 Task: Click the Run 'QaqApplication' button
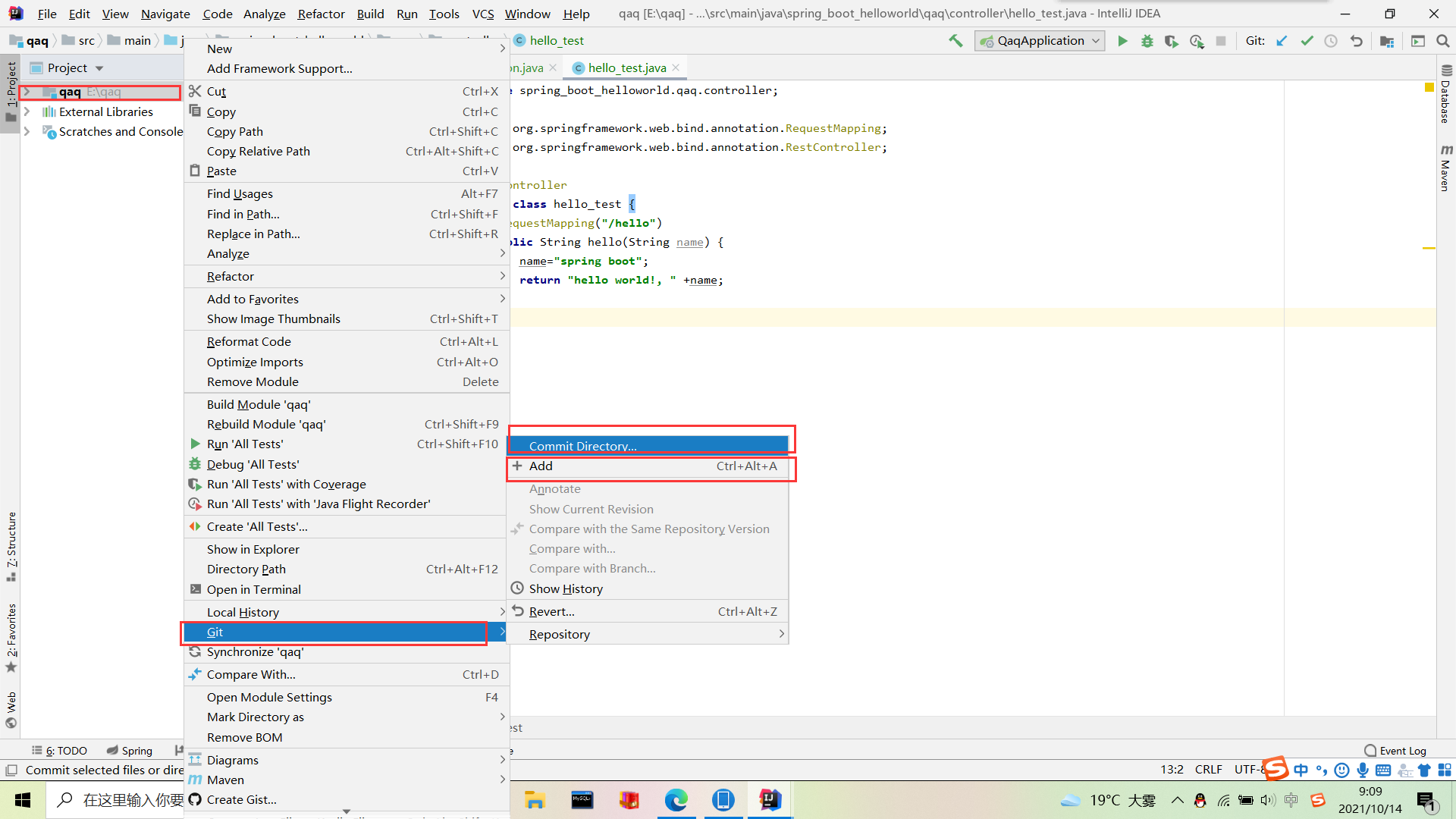[1122, 40]
